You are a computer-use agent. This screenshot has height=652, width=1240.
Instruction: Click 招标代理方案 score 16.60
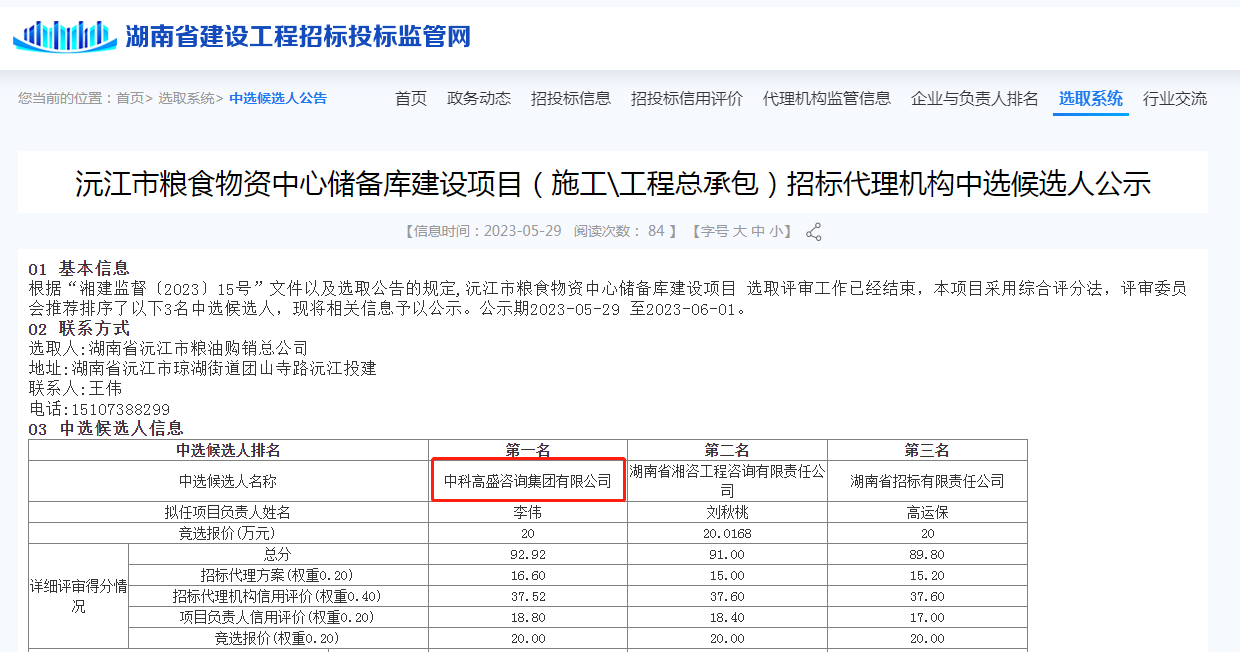pos(528,575)
